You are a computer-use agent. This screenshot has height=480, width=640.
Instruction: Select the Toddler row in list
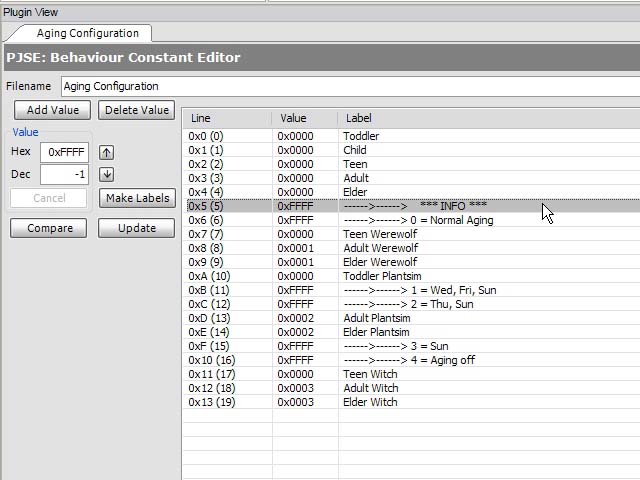pos(361,136)
